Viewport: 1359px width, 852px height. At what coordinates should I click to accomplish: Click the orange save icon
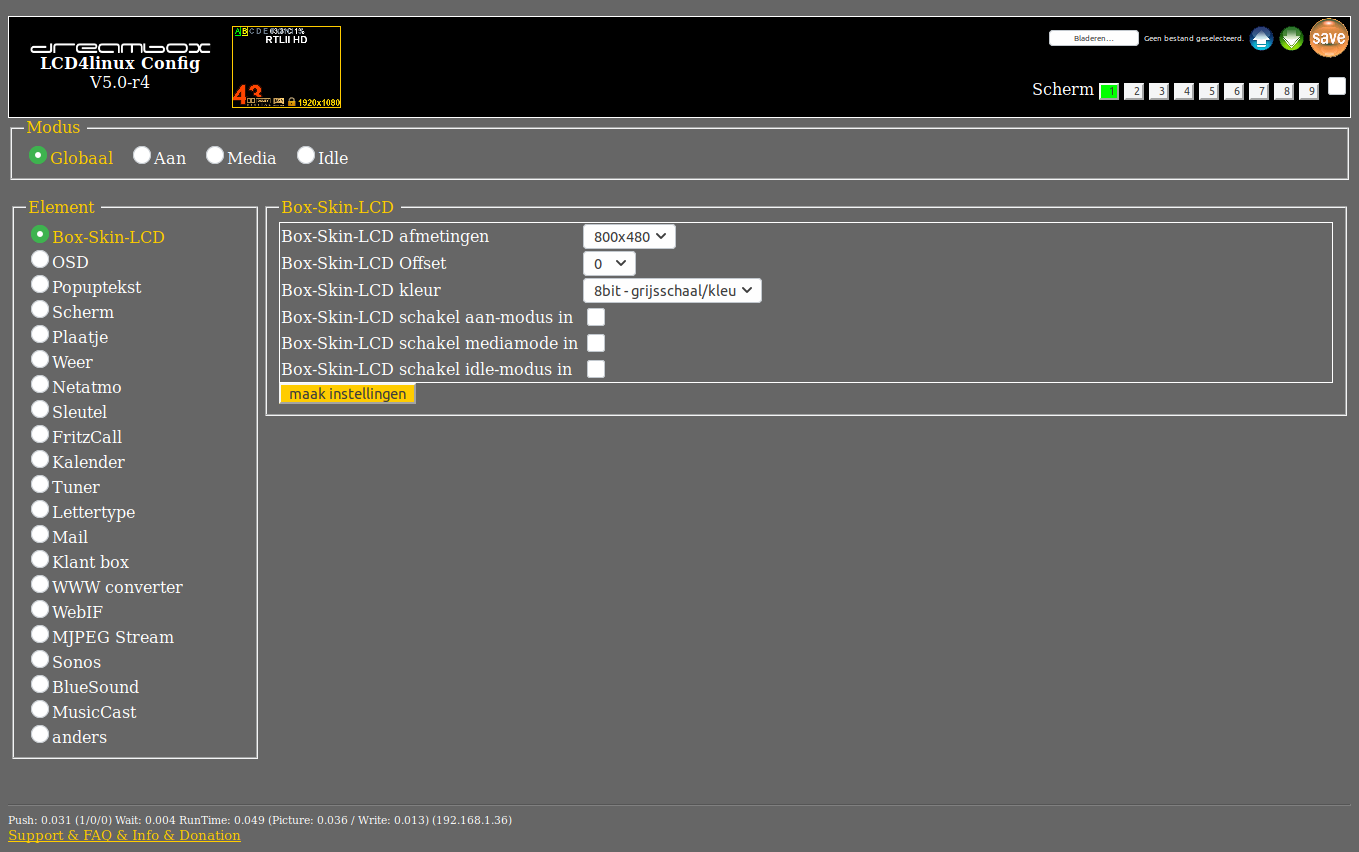tap(1328, 39)
